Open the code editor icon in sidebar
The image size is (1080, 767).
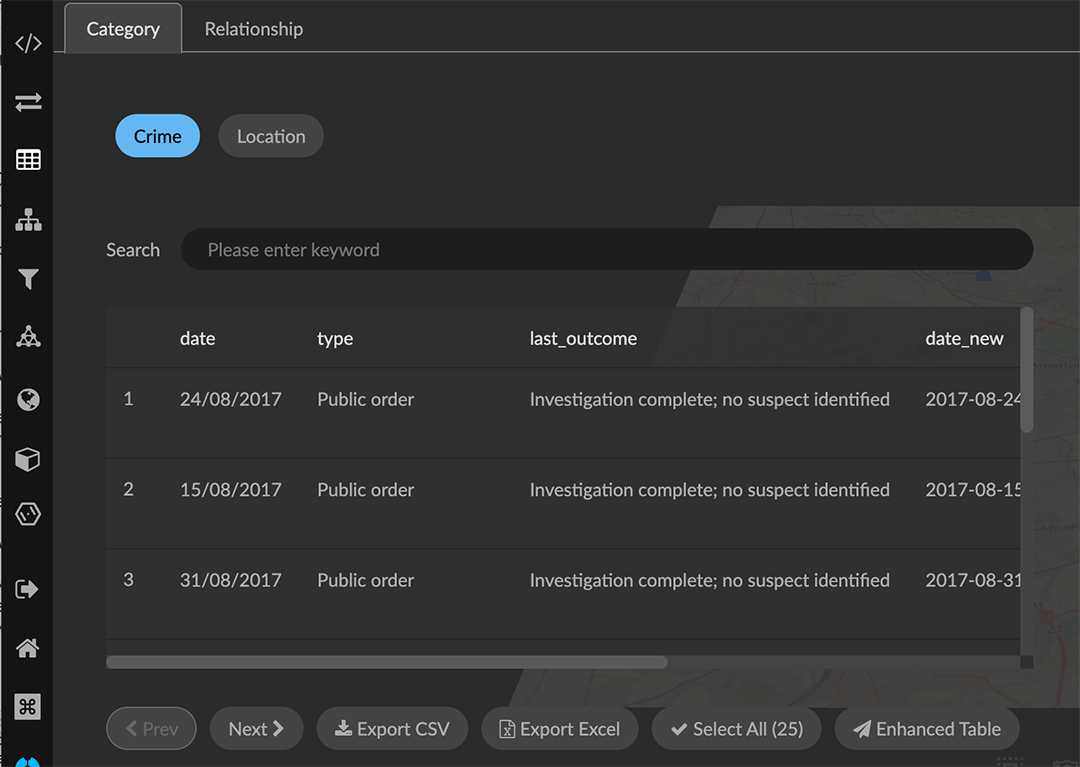pos(28,43)
